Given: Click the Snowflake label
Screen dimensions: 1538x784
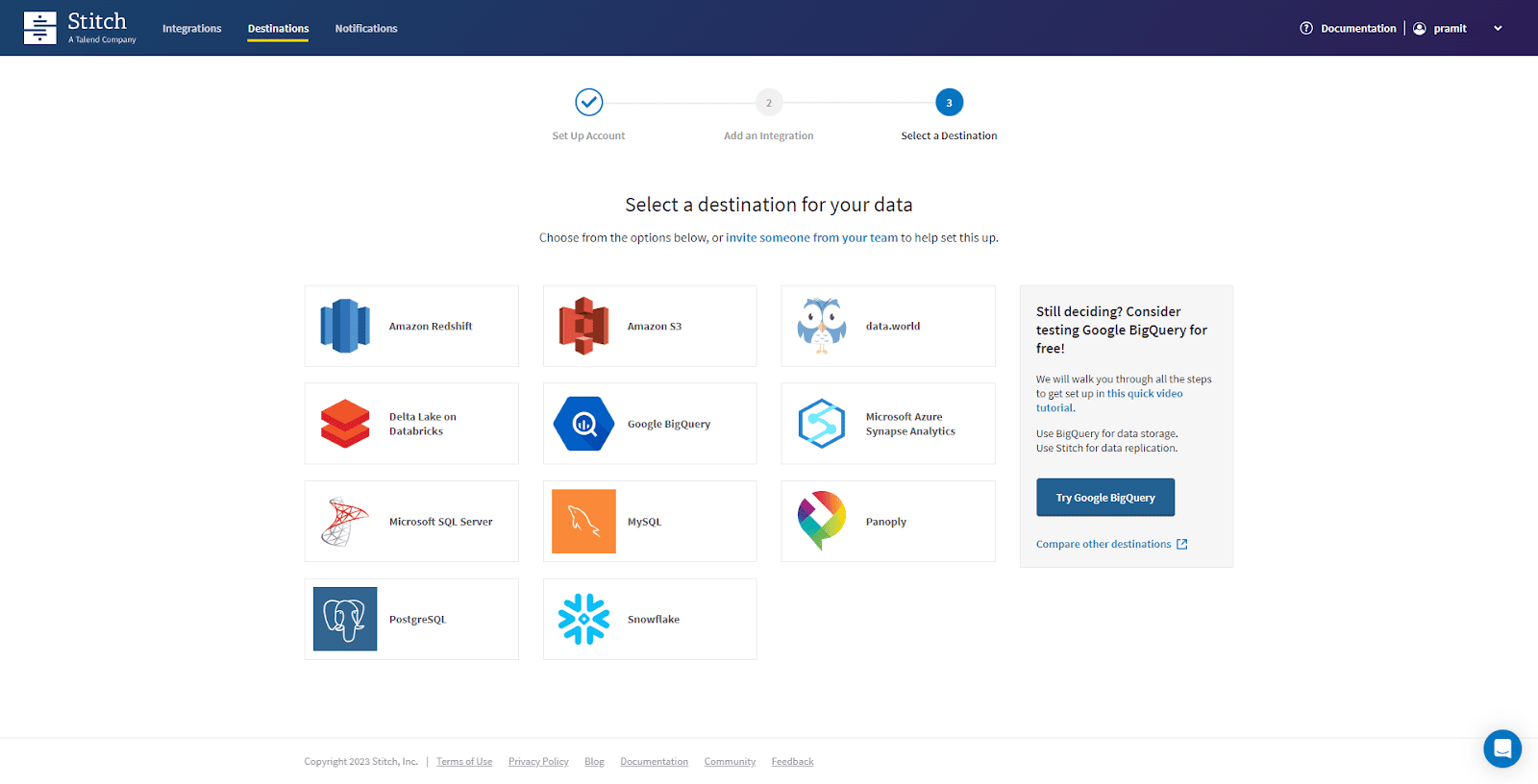Looking at the screenshot, I should [654, 620].
